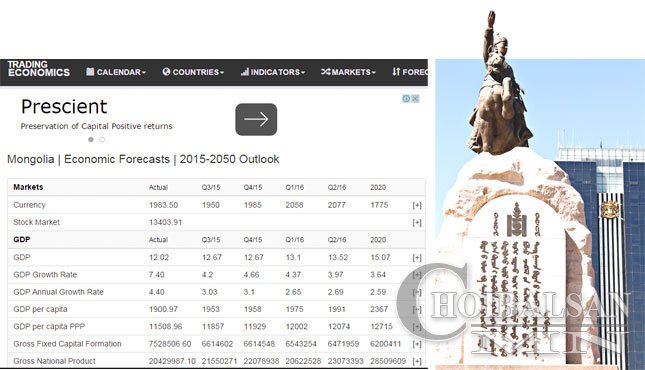This screenshot has width=645, height=370.
Task: Click the ad info icon
Action: coord(406,99)
